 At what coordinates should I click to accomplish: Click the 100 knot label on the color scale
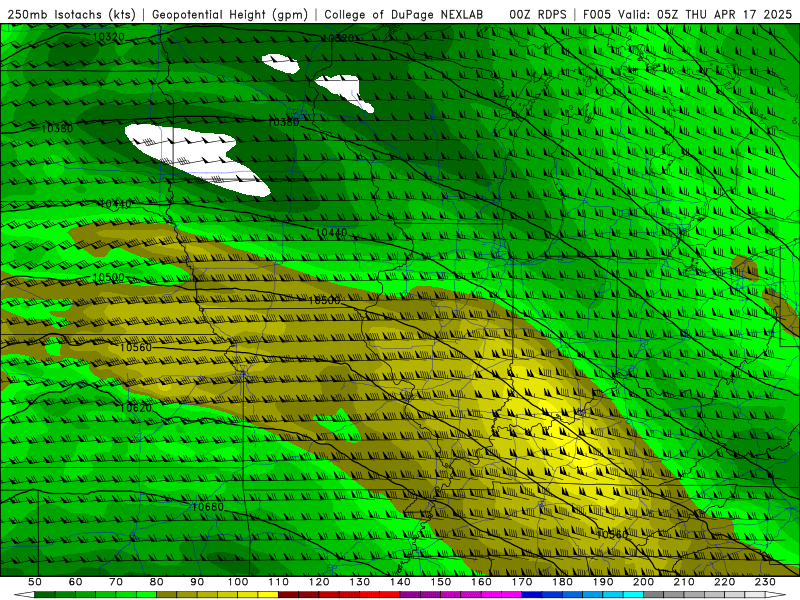[x=238, y=582]
